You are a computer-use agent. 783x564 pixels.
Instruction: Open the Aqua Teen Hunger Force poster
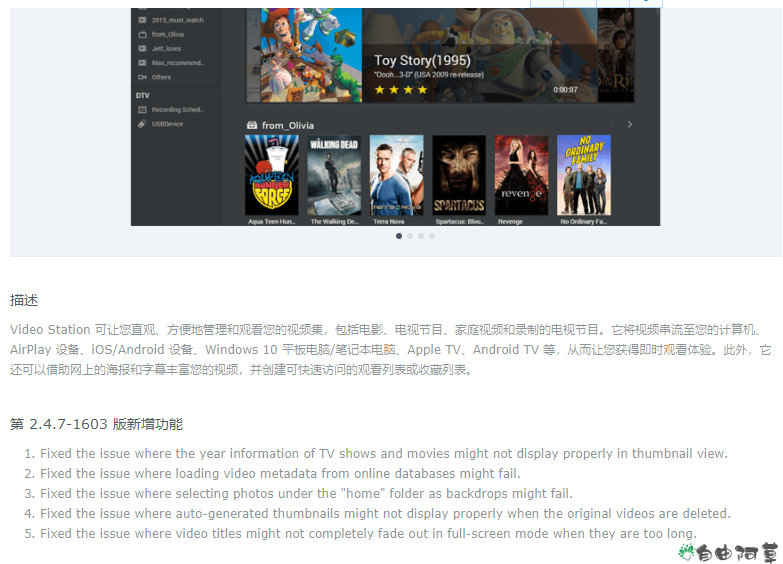[x=272, y=175]
